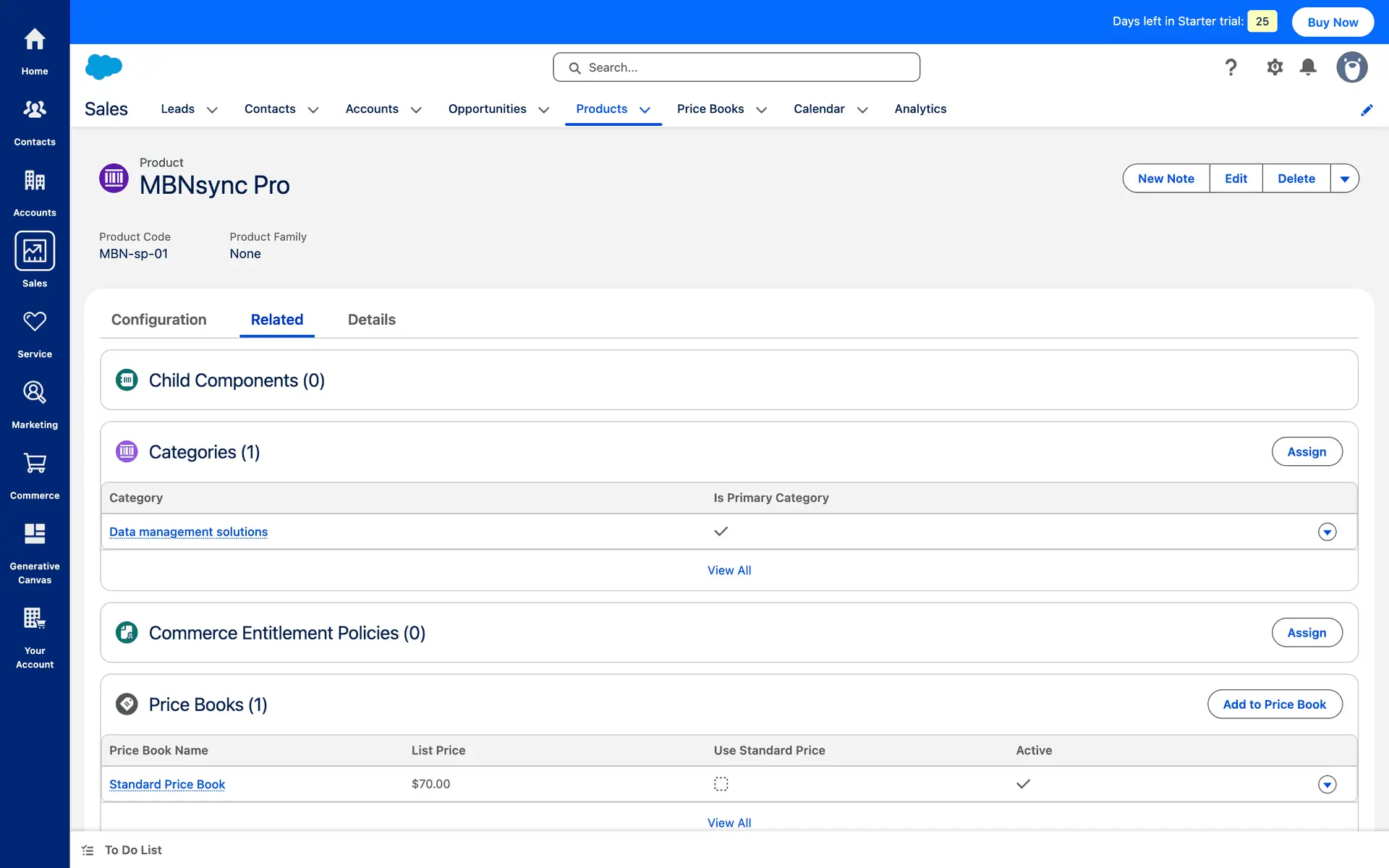Switch to the Details tab
This screenshot has width=1389, height=868.
(371, 320)
